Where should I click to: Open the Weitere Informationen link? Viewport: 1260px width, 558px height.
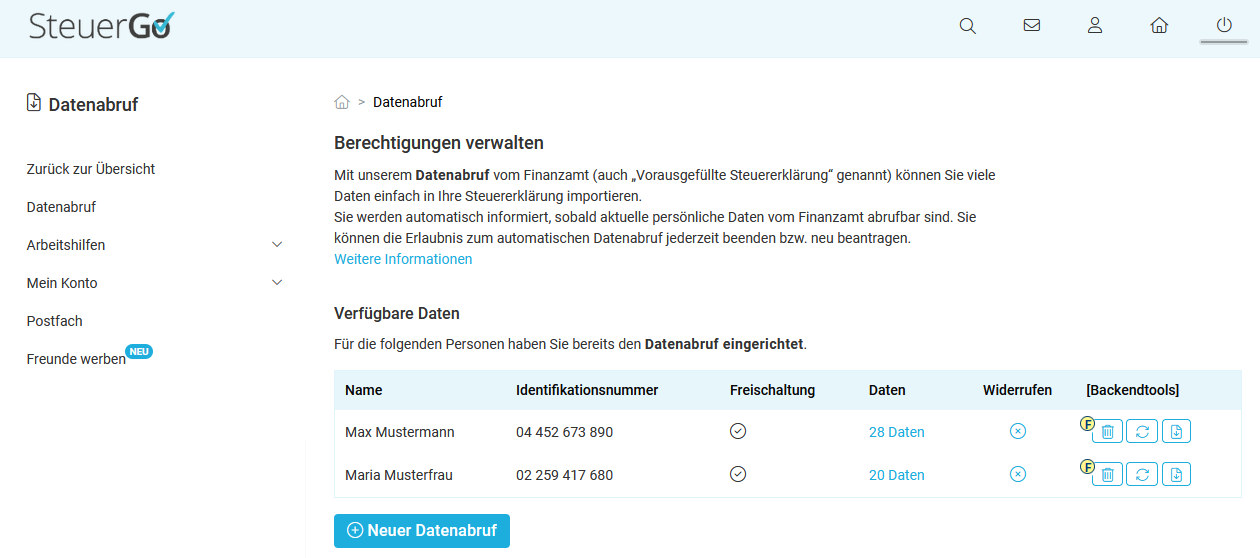coord(403,259)
